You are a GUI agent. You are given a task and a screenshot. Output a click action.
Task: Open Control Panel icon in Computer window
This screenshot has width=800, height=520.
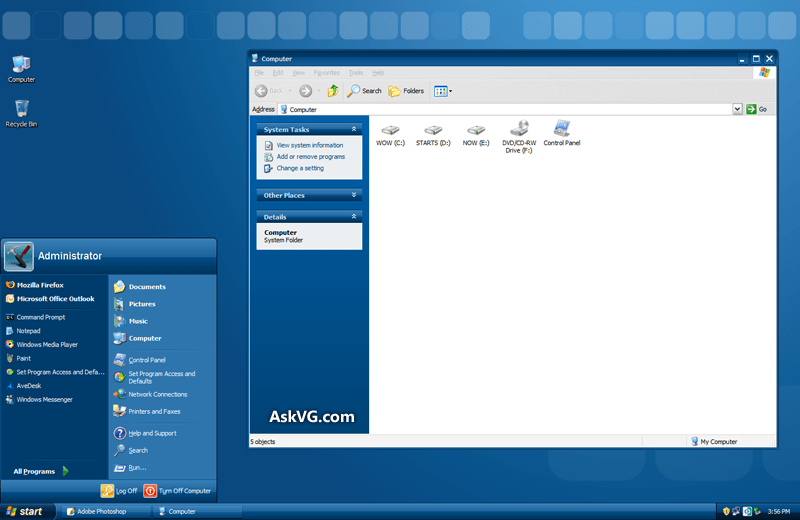point(562,134)
